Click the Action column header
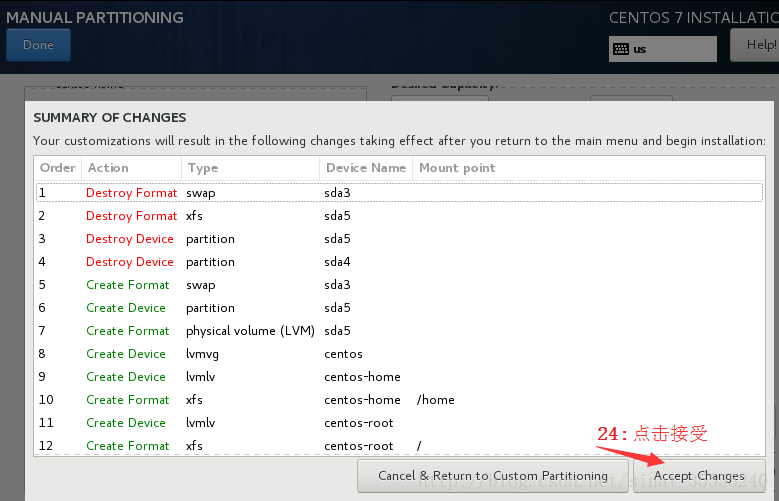The width and height of the screenshot is (779, 501). pyautogui.click(x=132, y=168)
